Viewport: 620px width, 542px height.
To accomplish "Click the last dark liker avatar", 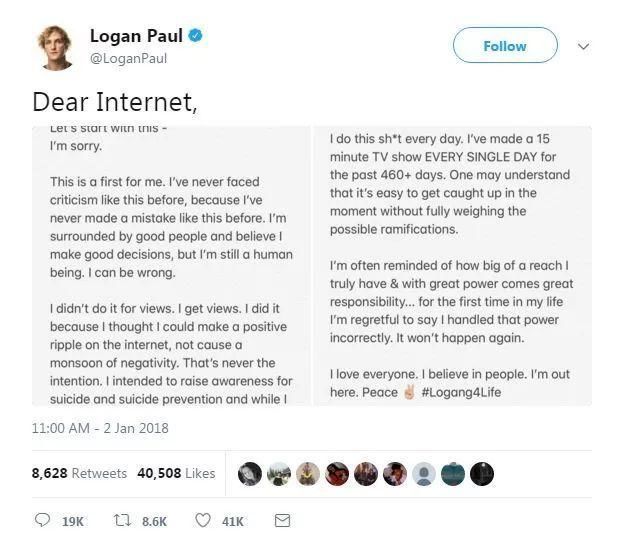I will [x=481, y=473].
